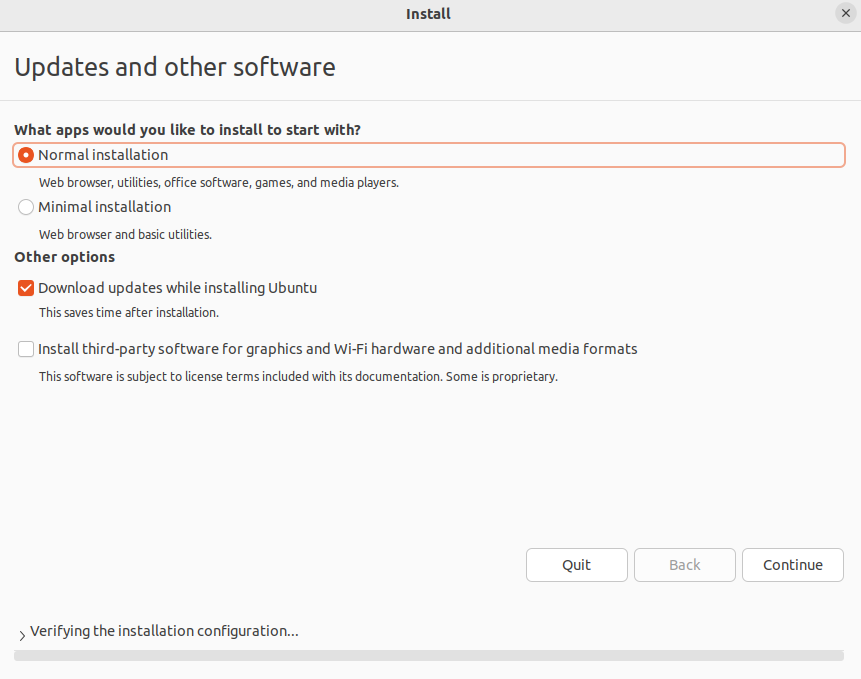Click the 'Web browser, utilities, office software' description
This screenshot has height=679, width=861.
[x=219, y=183]
